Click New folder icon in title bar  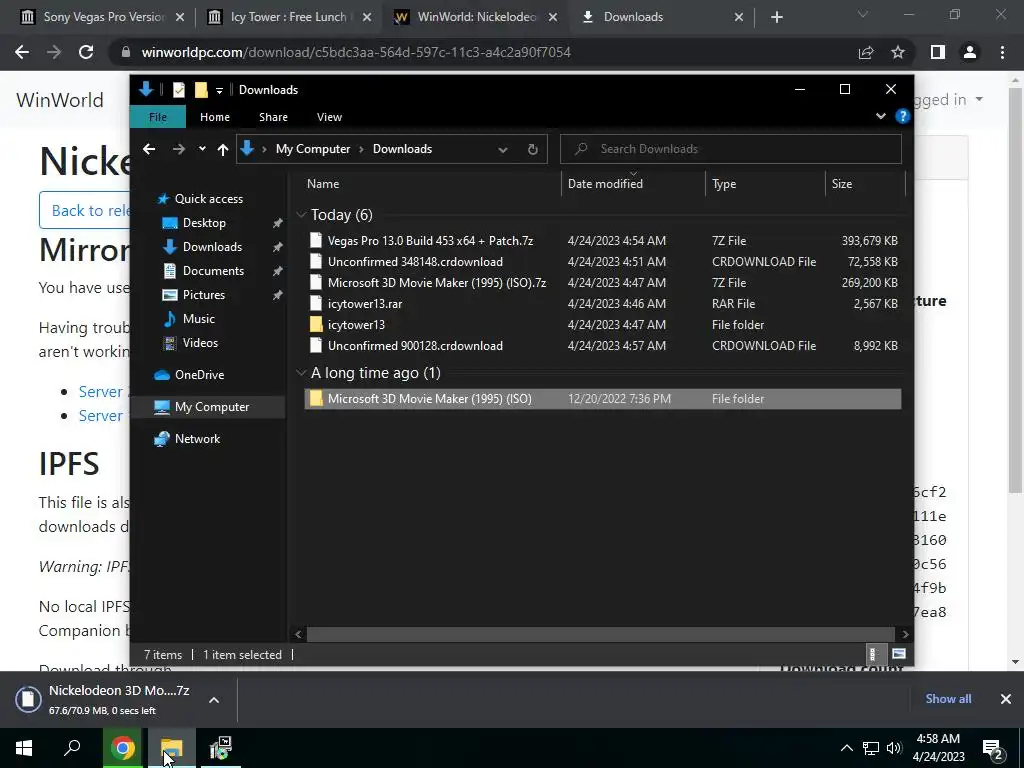tap(201, 89)
